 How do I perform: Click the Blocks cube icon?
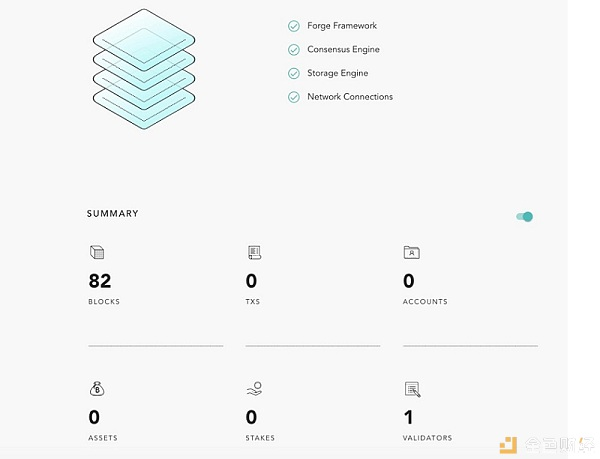(97, 252)
